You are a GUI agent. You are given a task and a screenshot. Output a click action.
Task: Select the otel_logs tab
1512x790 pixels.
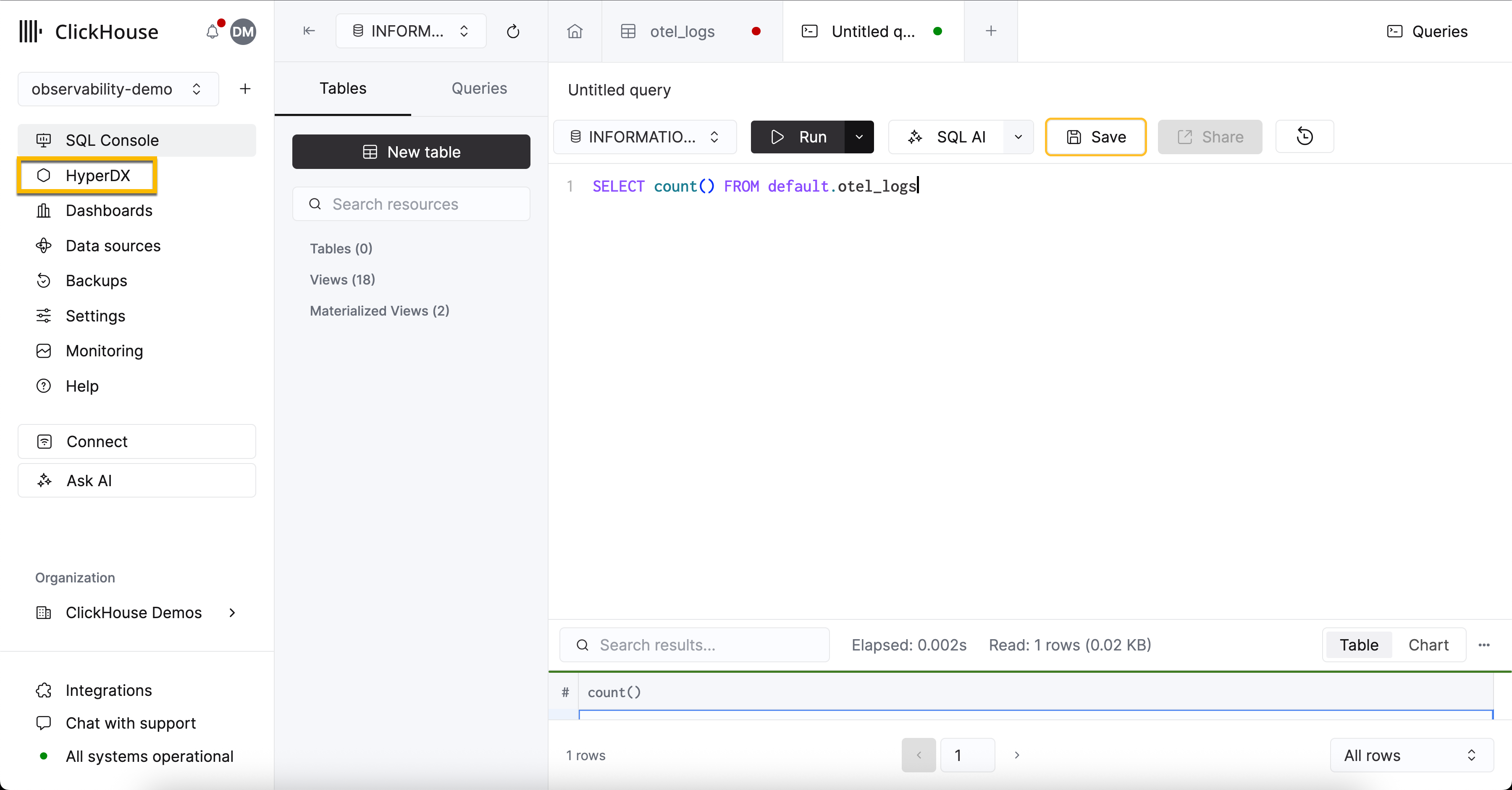[681, 31]
